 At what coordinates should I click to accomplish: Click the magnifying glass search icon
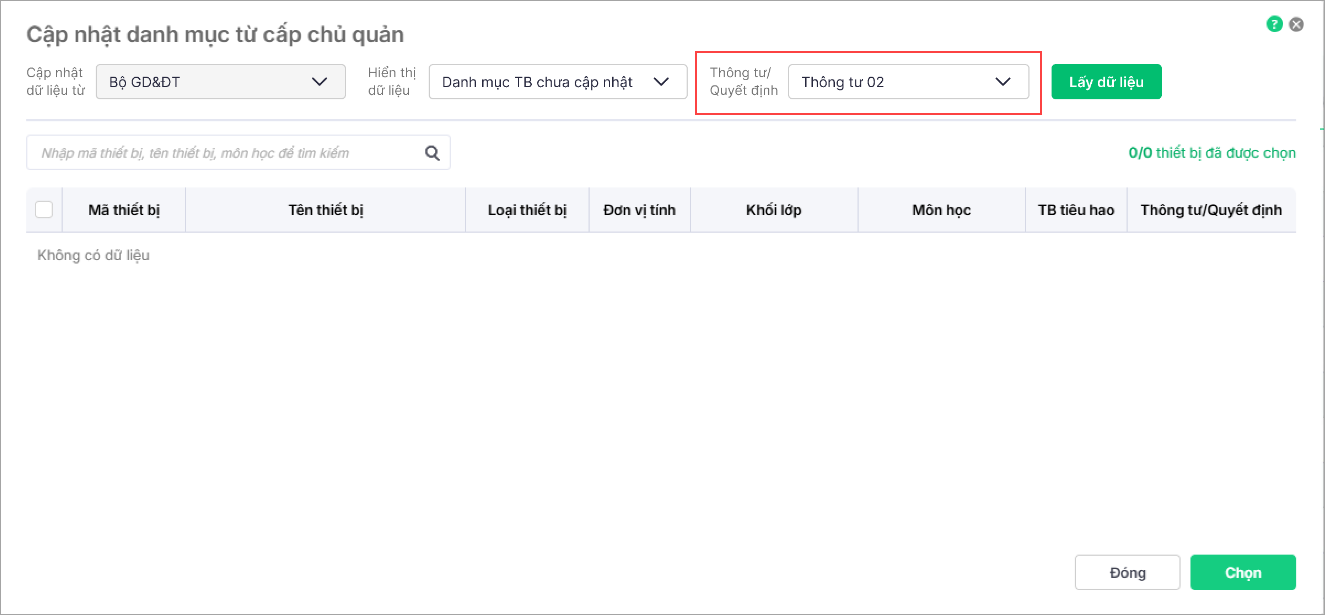point(433,153)
